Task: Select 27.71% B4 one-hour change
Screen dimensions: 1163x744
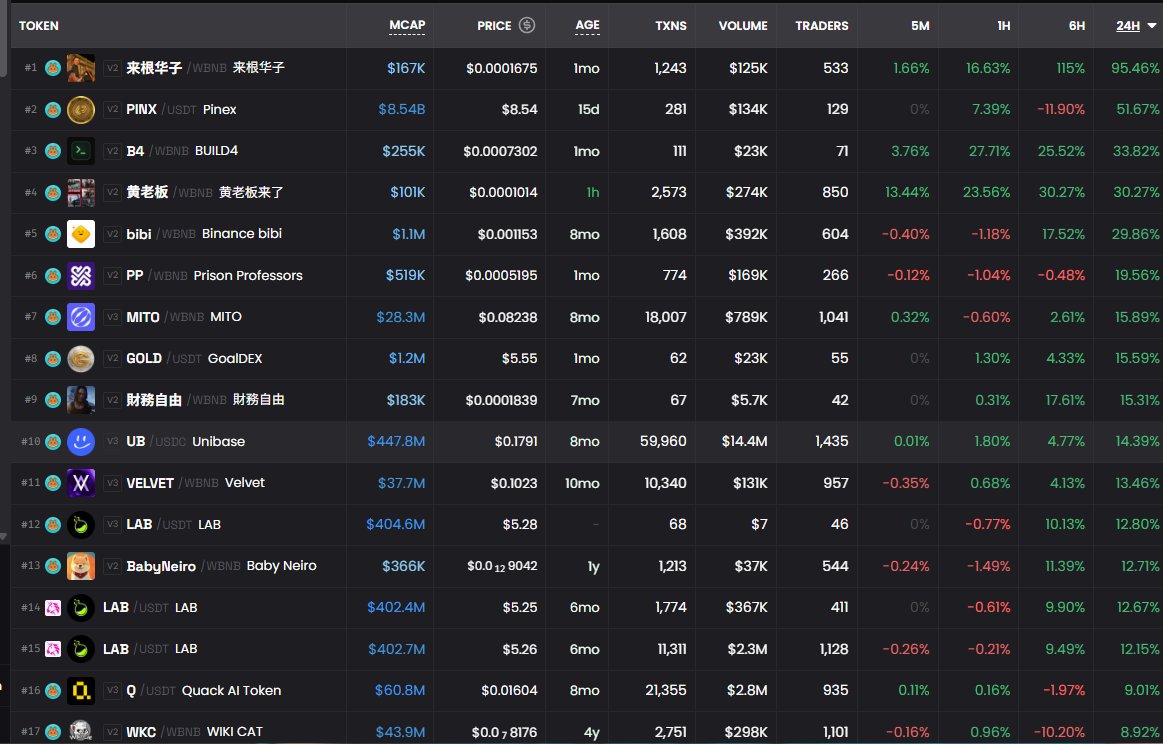Action: [x=989, y=151]
